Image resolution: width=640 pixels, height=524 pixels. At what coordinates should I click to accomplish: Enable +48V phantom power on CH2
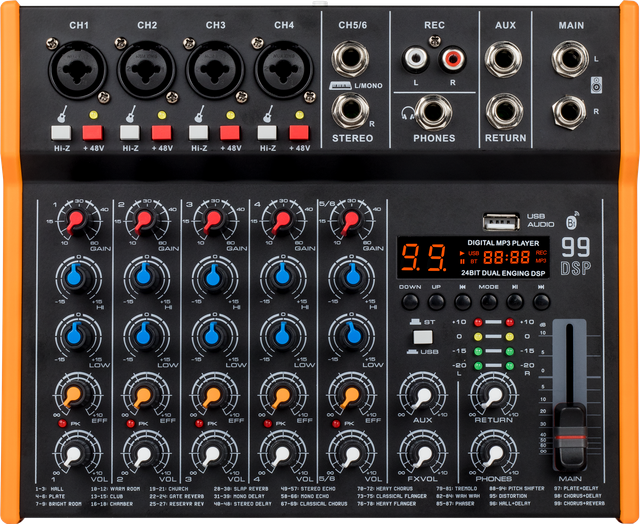coord(161,131)
